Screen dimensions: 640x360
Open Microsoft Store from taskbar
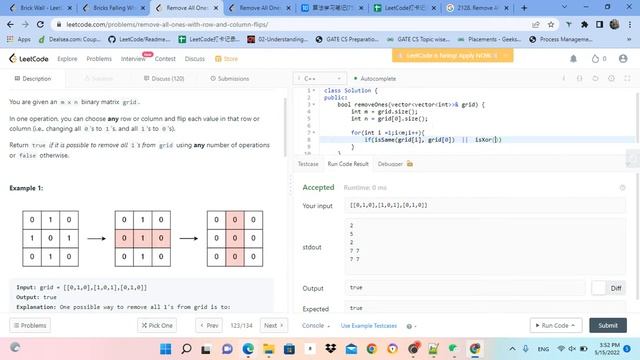point(289,349)
